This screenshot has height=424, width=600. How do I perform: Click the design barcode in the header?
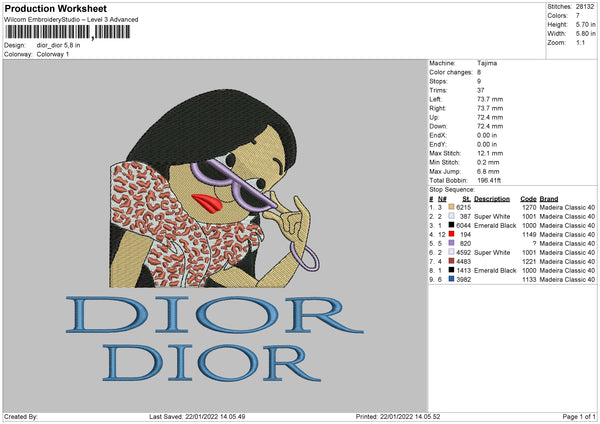point(67,32)
